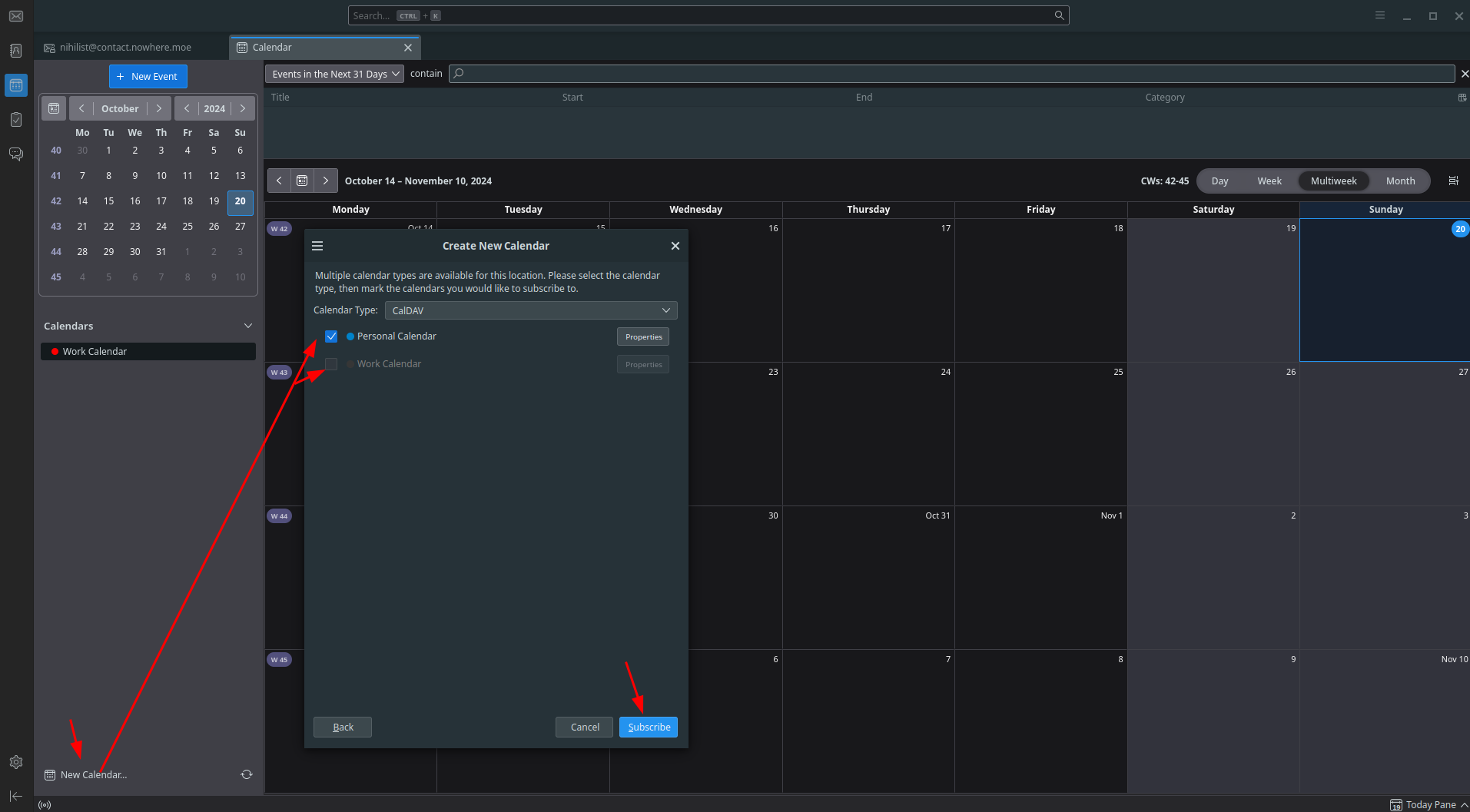Go to previous year in mini calendar
1470x812 pixels.
point(187,108)
